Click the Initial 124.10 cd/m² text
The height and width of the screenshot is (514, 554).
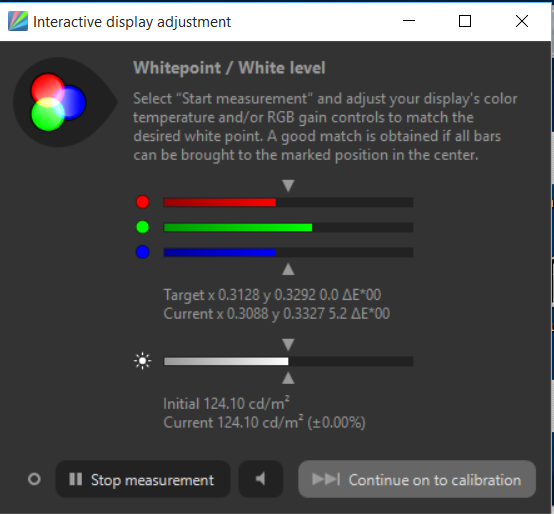pos(226,403)
